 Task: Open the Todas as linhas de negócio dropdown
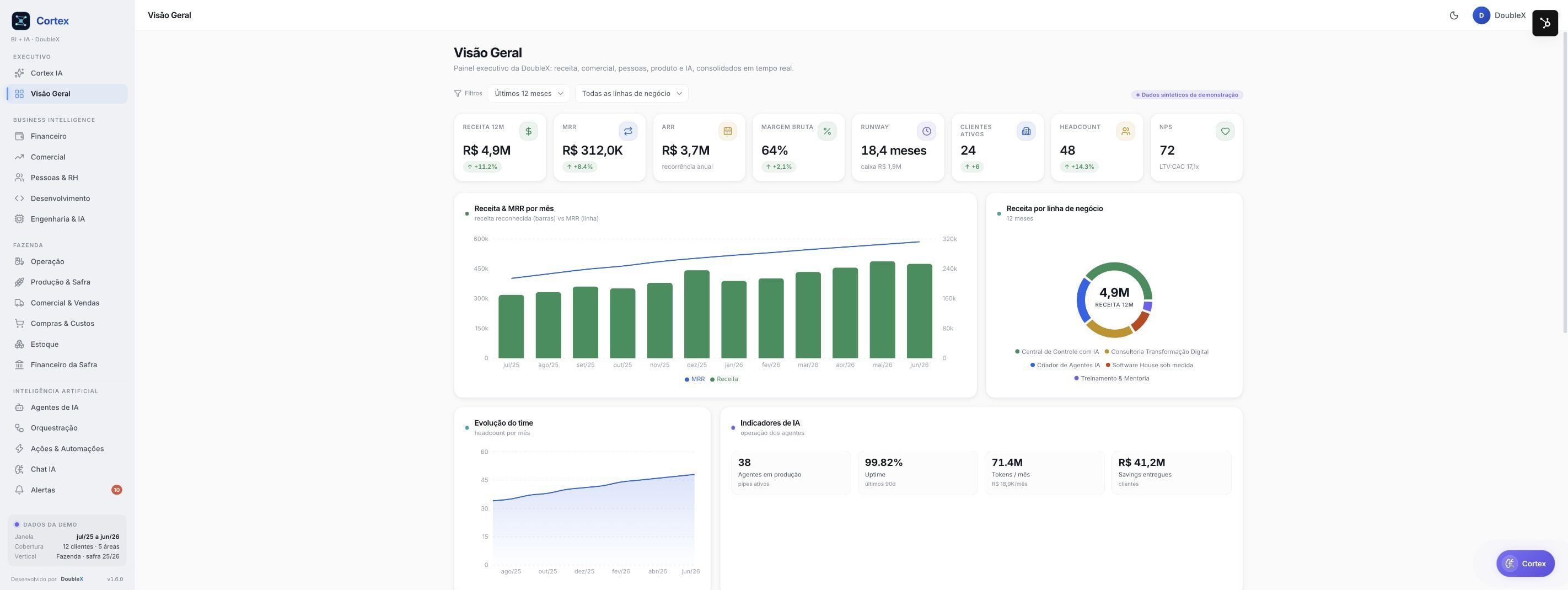coord(632,94)
